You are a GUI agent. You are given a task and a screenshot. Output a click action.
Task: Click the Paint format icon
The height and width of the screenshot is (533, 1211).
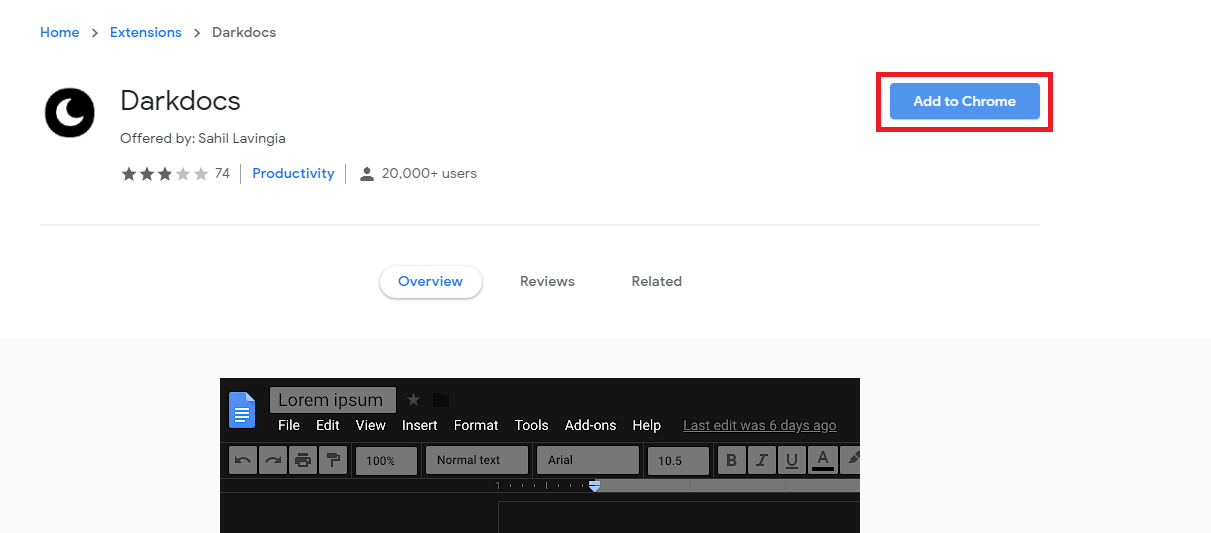[x=333, y=461]
